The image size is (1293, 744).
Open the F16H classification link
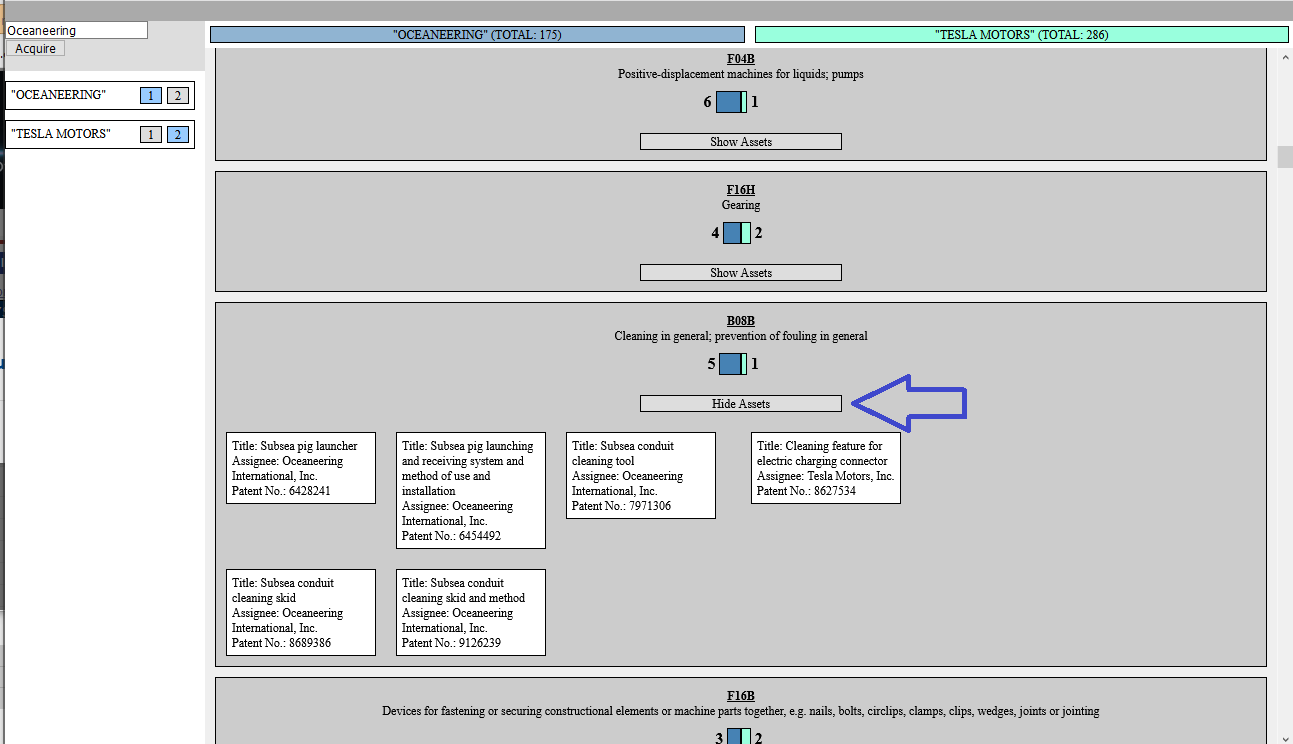pyautogui.click(x=741, y=190)
